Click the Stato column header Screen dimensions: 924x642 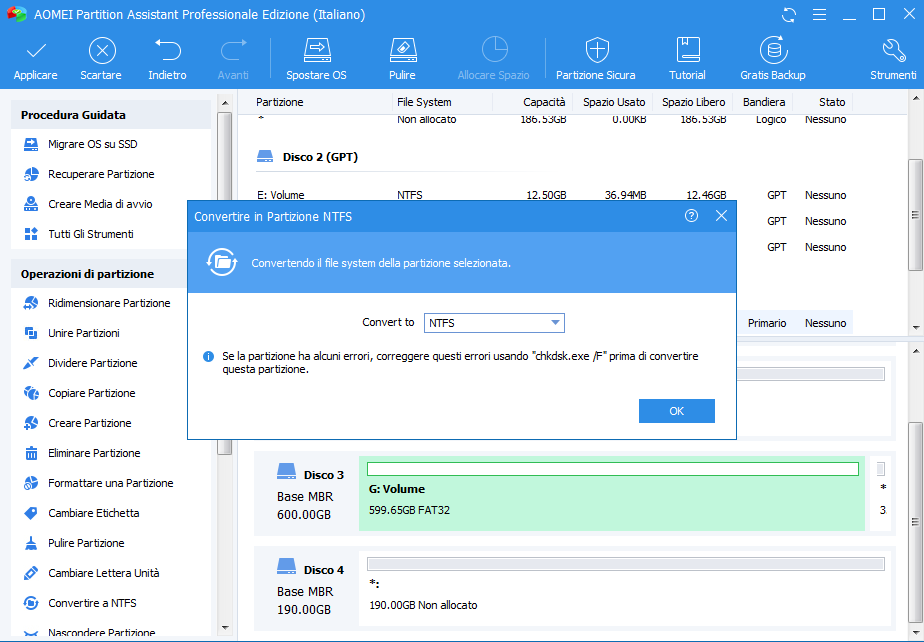coord(832,102)
